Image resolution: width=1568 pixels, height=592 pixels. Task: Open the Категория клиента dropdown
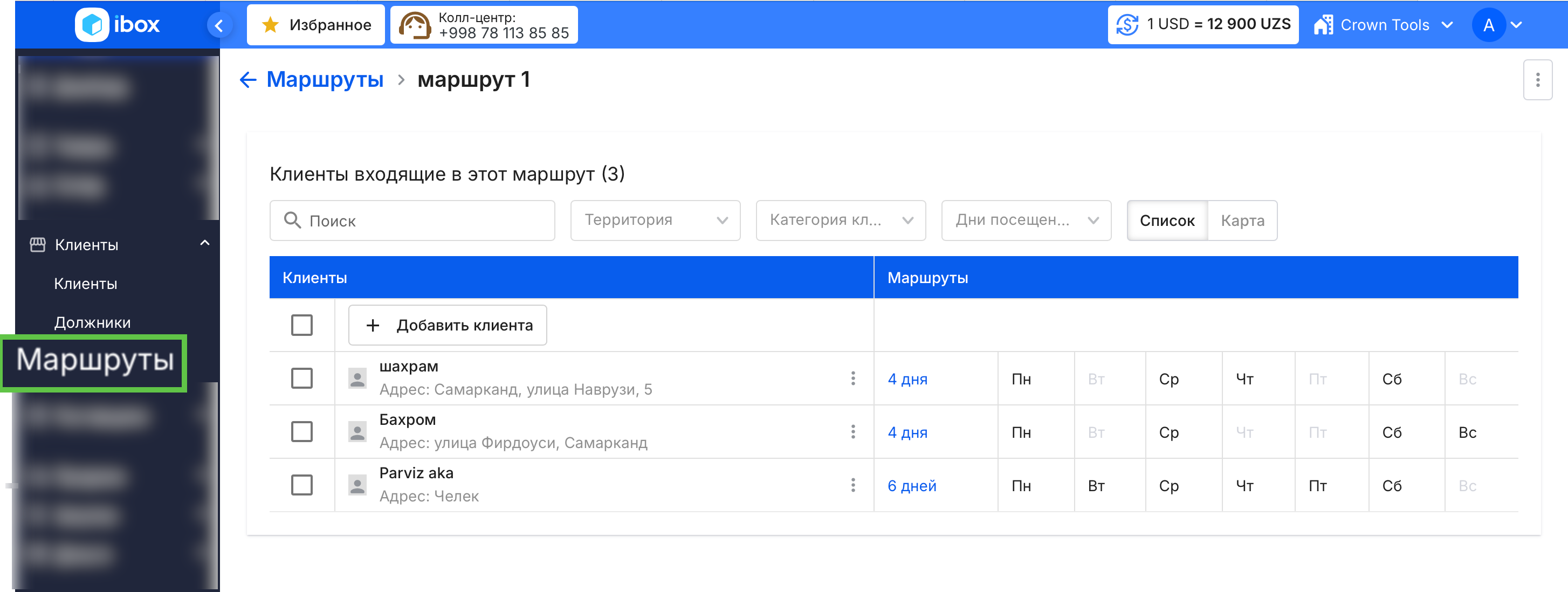[840, 221]
